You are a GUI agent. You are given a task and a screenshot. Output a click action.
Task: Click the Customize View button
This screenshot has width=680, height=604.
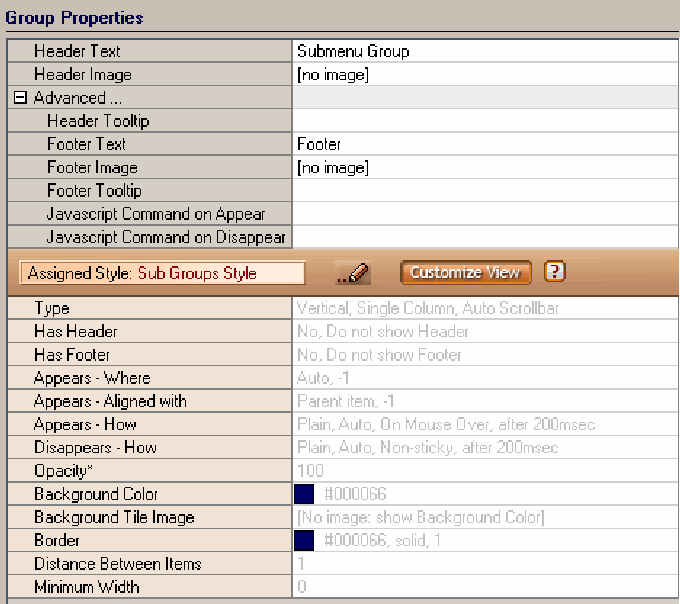pos(466,272)
